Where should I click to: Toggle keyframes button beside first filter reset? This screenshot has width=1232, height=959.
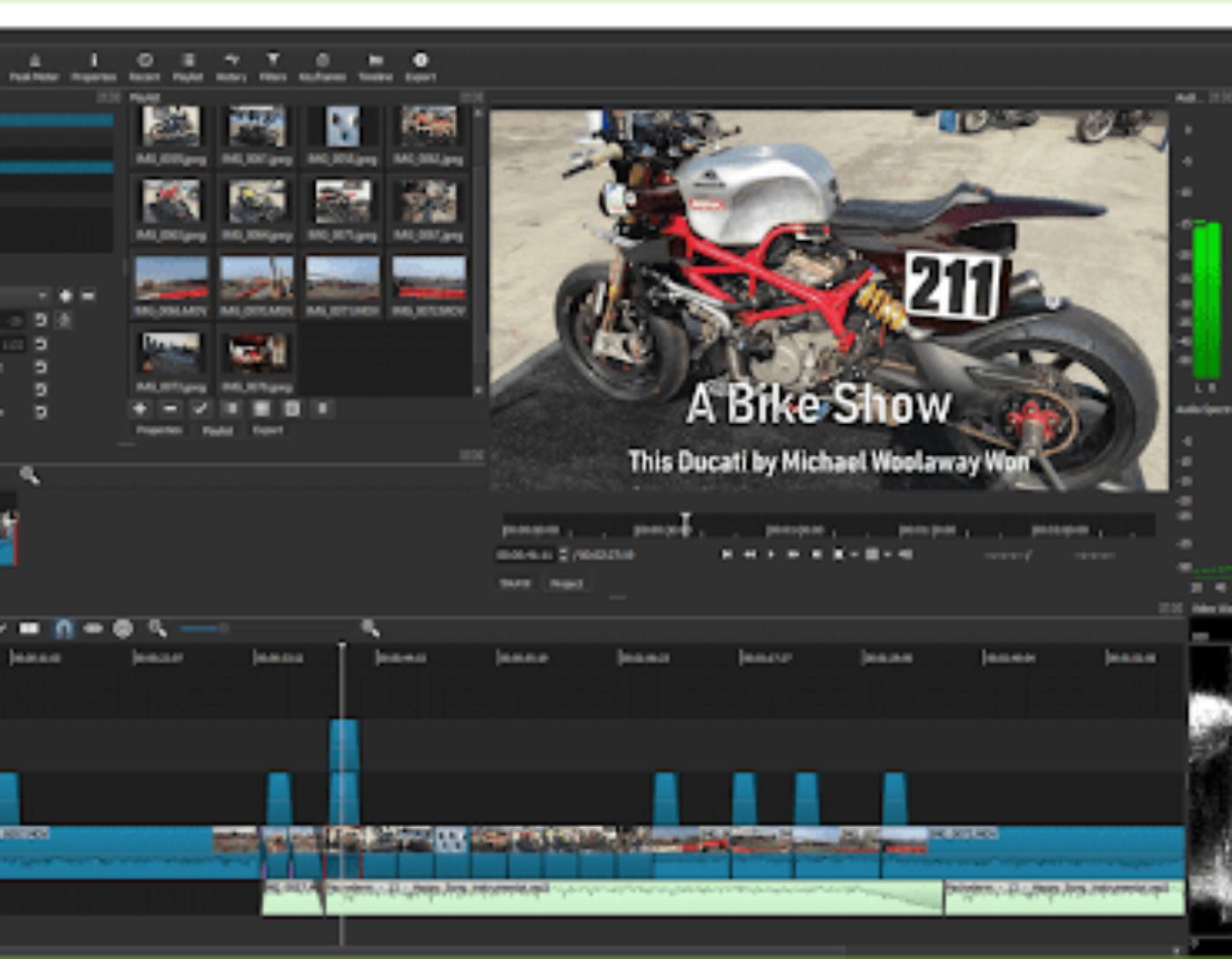(63, 320)
